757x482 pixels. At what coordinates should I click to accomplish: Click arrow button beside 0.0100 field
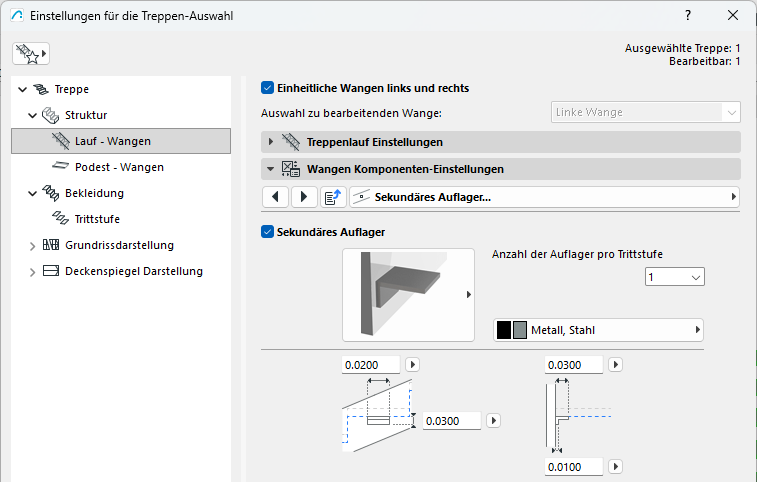617,466
